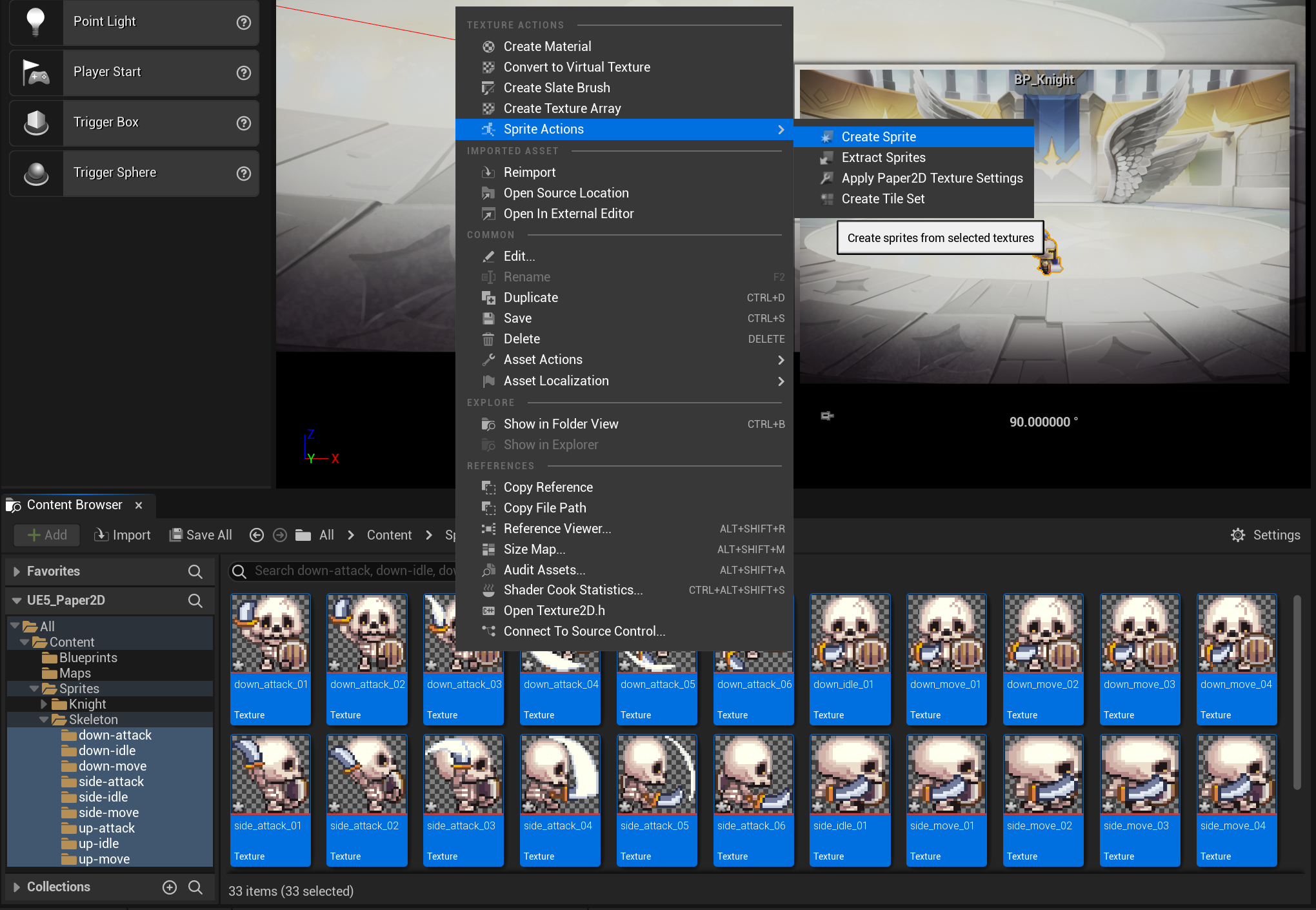Save All assets
This screenshot has height=910, width=1316.
201,535
